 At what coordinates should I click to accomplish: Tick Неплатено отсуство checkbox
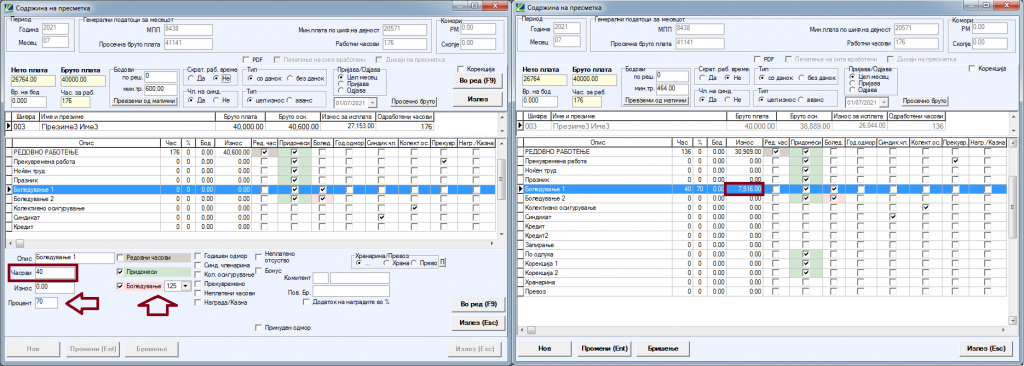[x=260, y=257]
